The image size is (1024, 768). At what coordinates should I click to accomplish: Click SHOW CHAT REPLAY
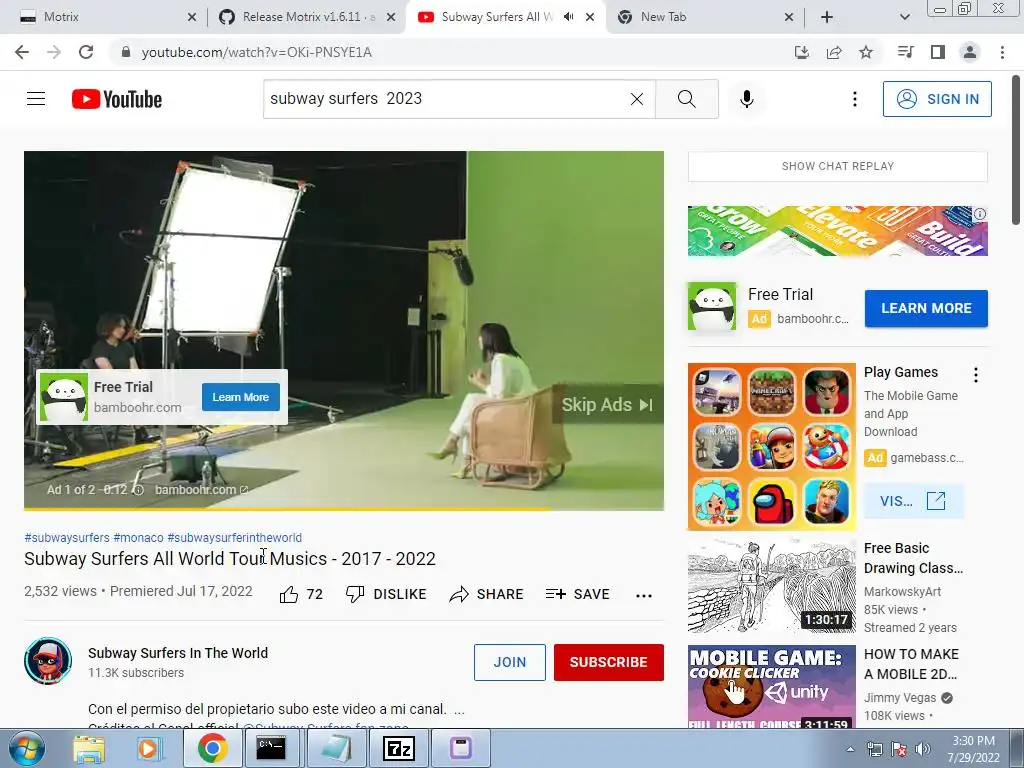838,166
